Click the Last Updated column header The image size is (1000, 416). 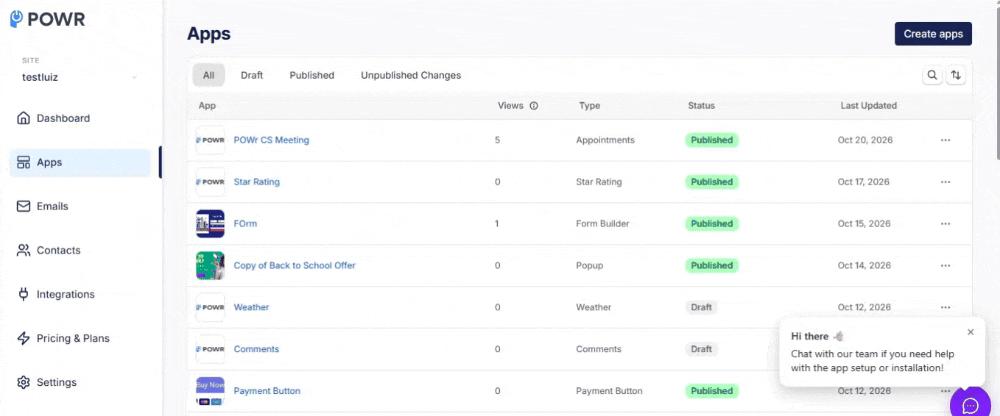point(869,106)
